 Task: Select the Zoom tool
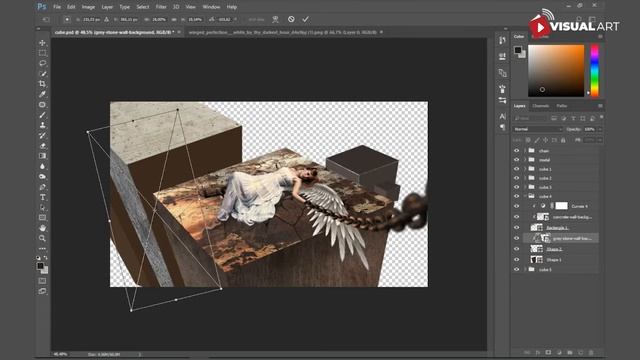coord(42,238)
